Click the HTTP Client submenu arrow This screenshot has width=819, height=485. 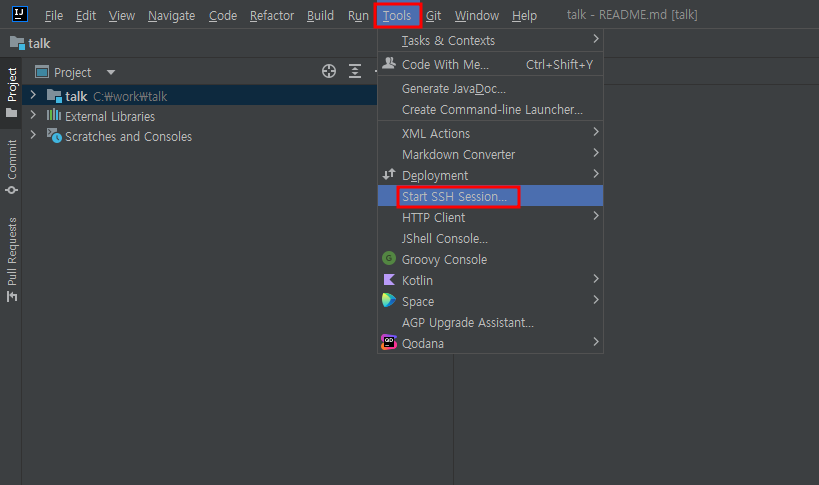pos(595,215)
